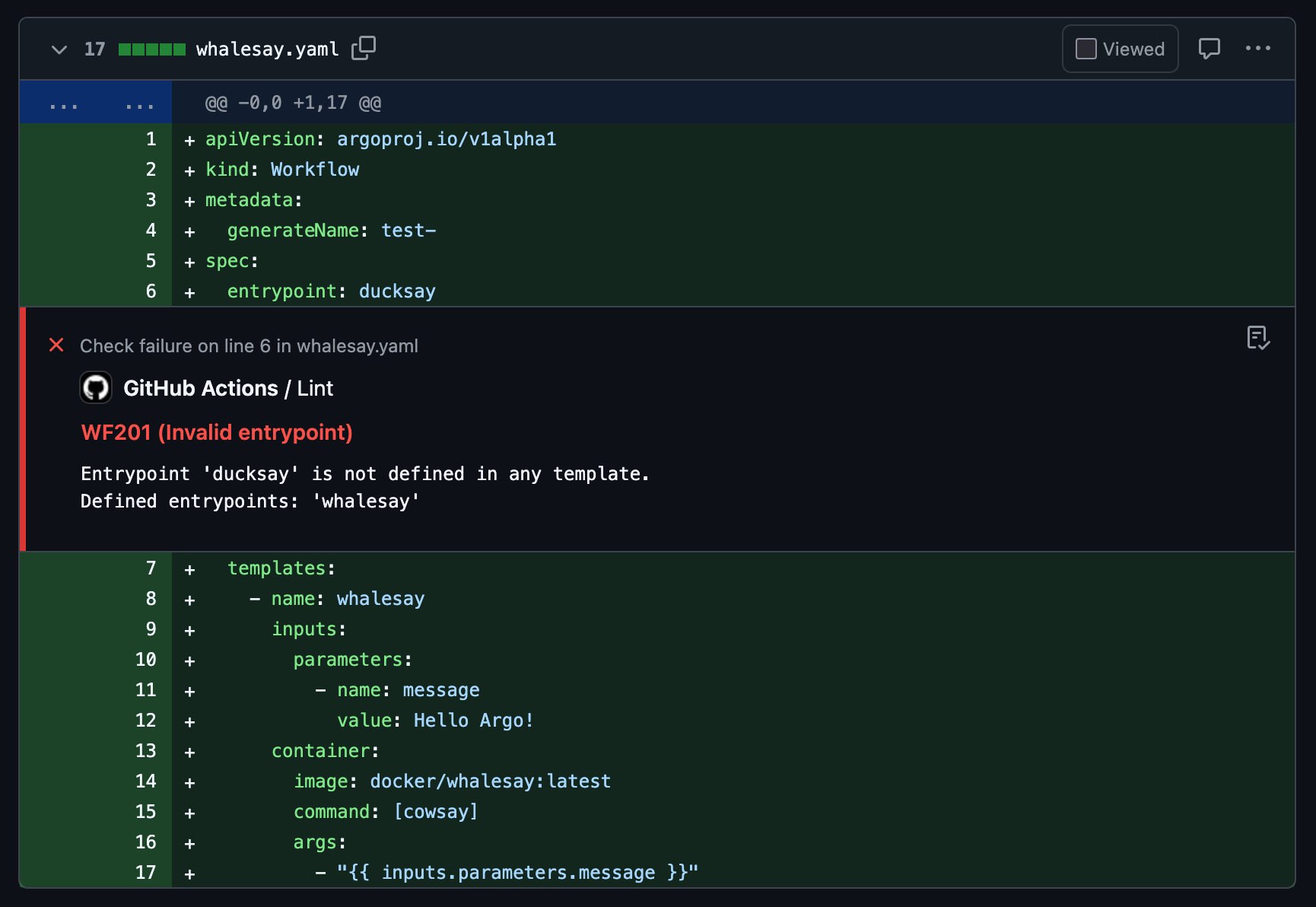Select line number 16

145,842
